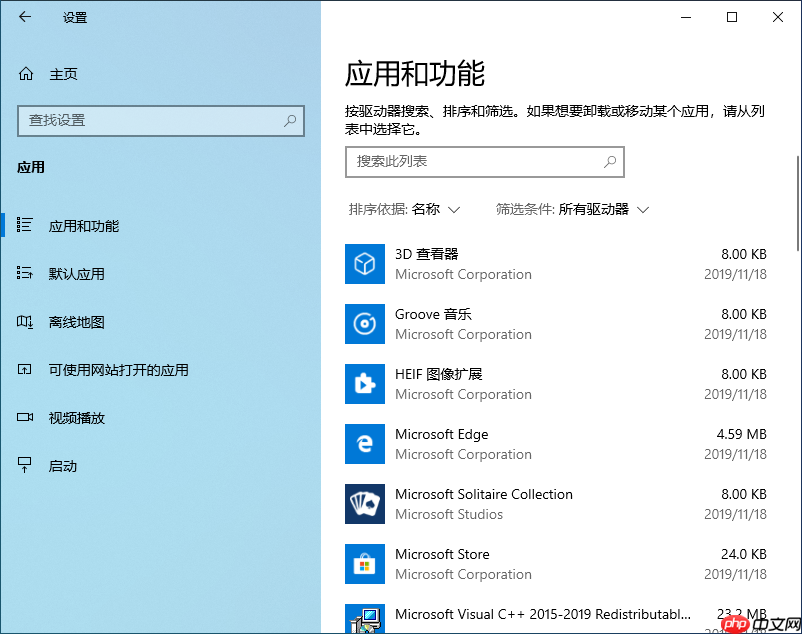Select the Microsoft Edge app name

coord(441,434)
